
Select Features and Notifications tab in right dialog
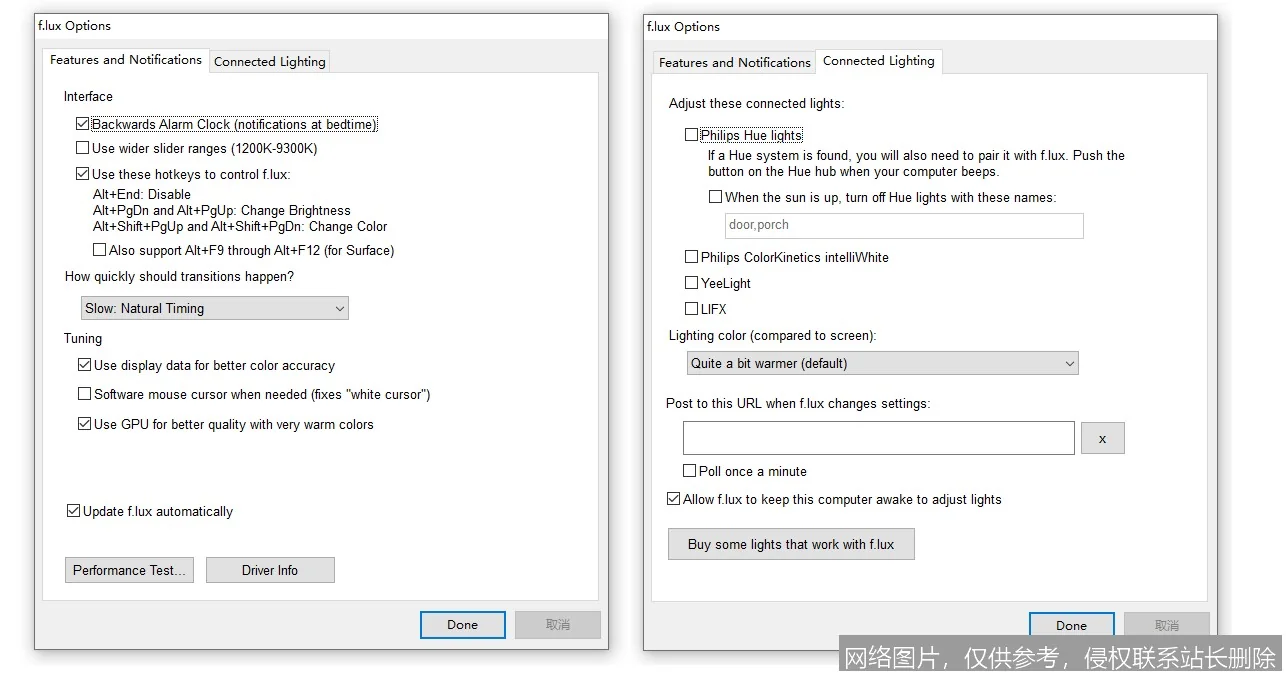(x=734, y=62)
